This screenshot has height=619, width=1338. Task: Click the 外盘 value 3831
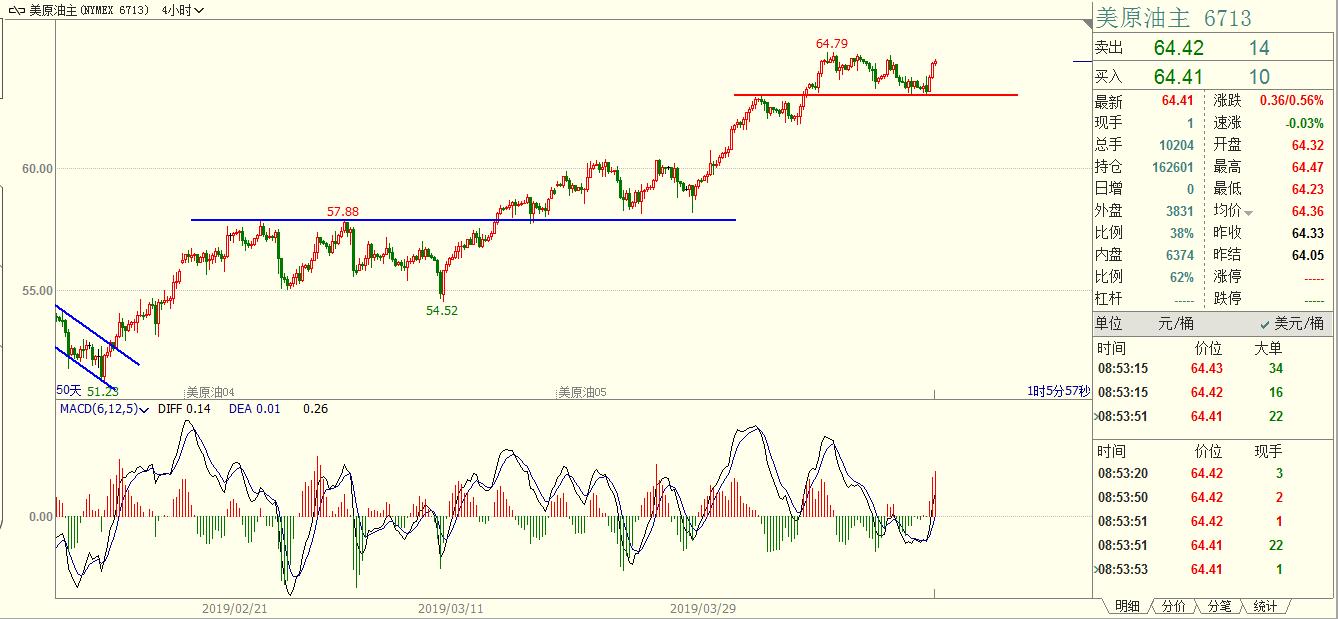point(1179,212)
